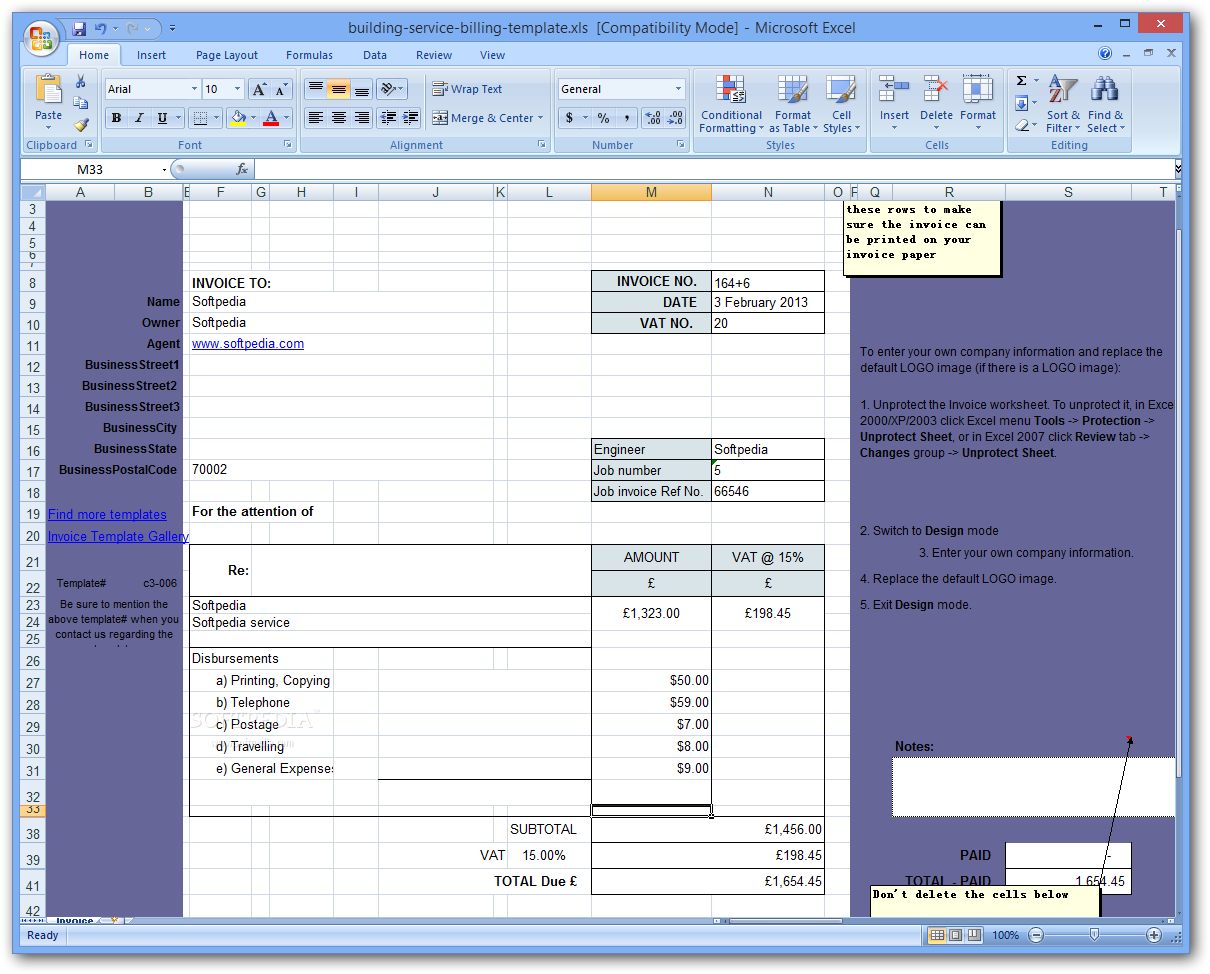
Task: Toggle Italic formatting
Action: [x=139, y=118]
